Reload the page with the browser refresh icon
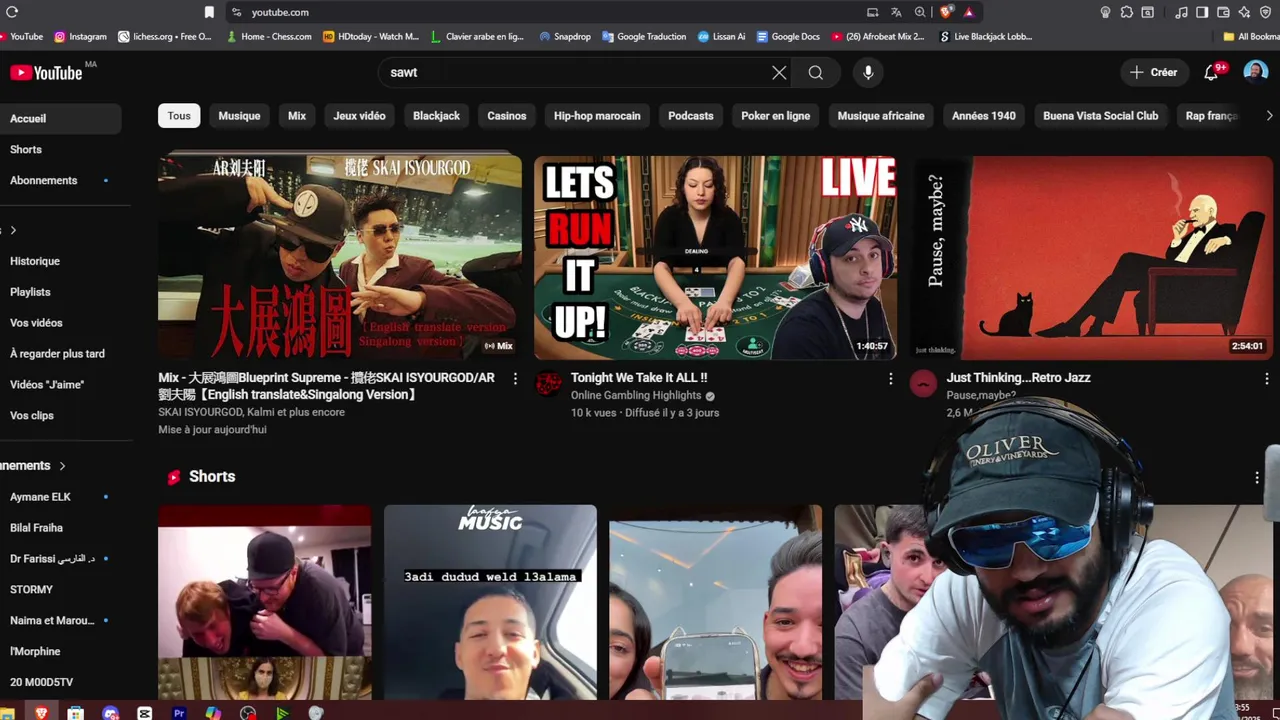Image resolution: width=1280 pixels, height=720 pixels. click(x=12, y=12)
